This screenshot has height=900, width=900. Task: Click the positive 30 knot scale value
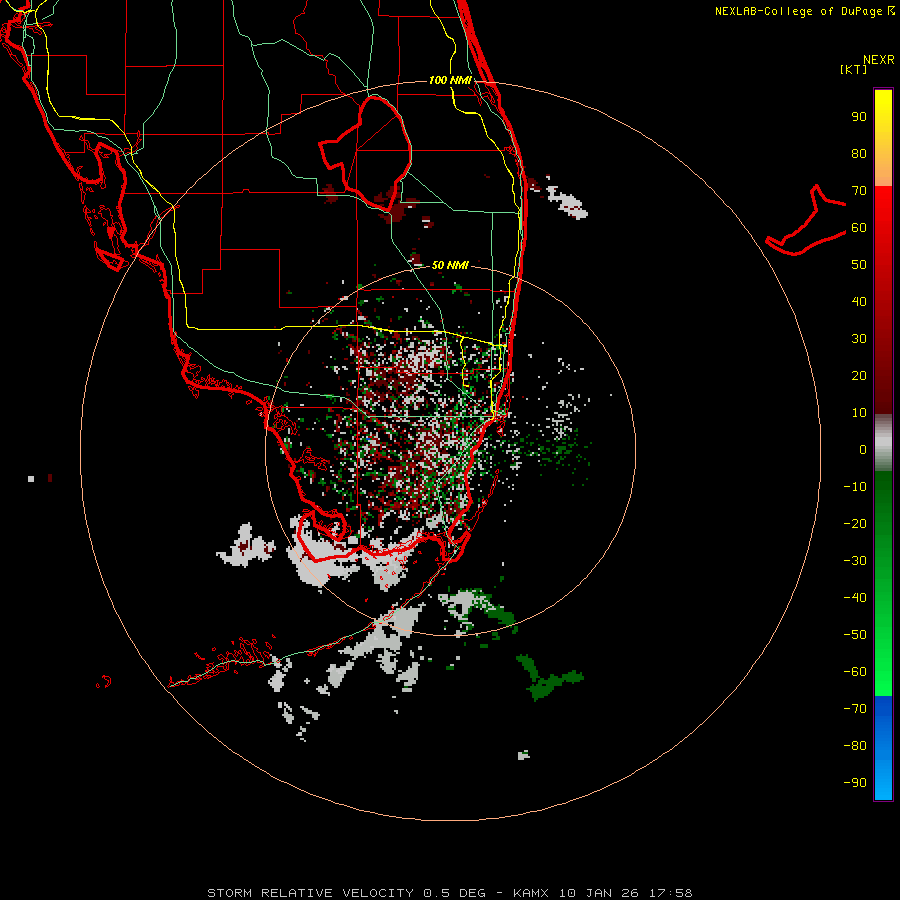[x=859, y=339]
